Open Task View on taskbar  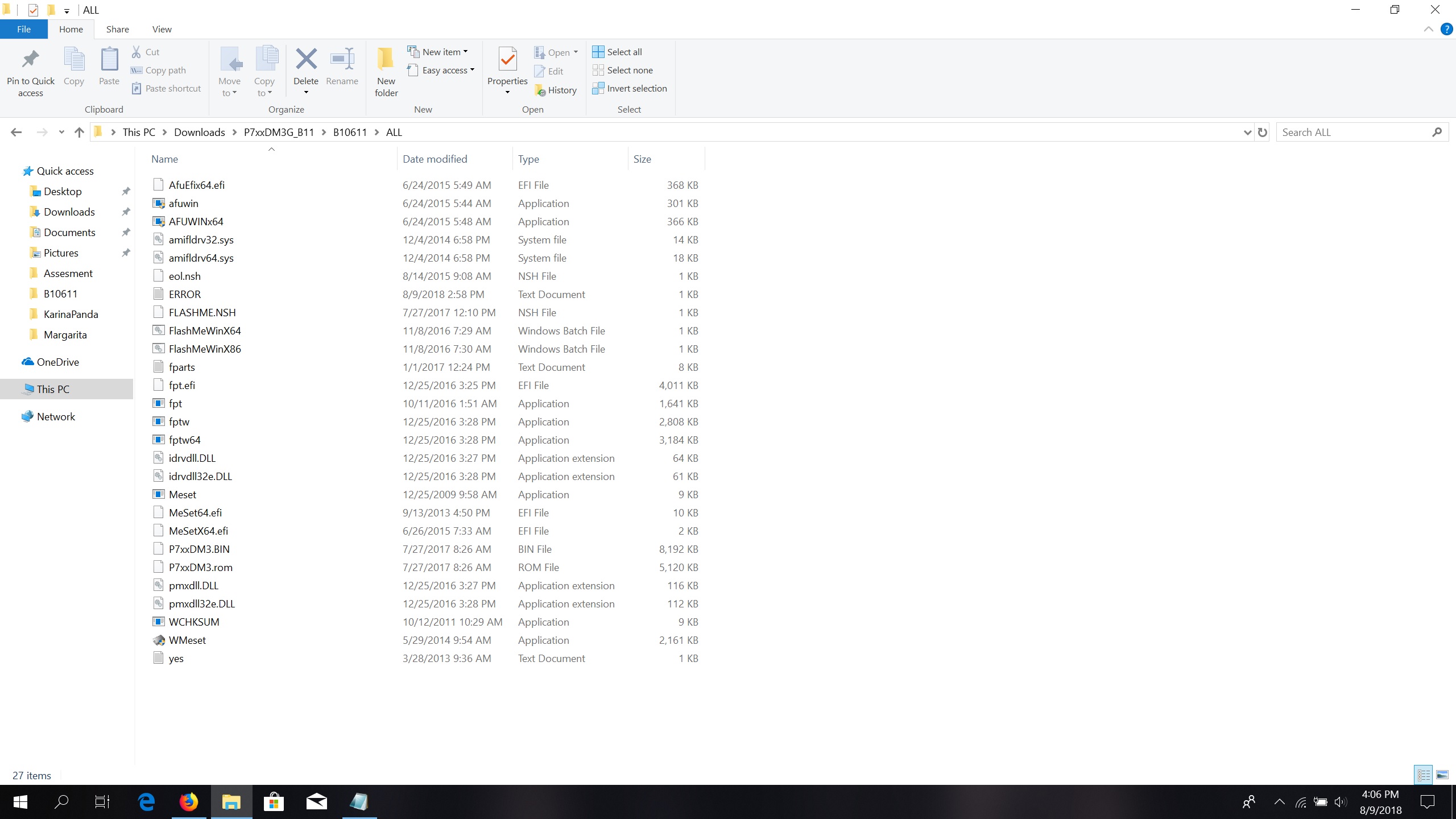(x=102, y=802)
